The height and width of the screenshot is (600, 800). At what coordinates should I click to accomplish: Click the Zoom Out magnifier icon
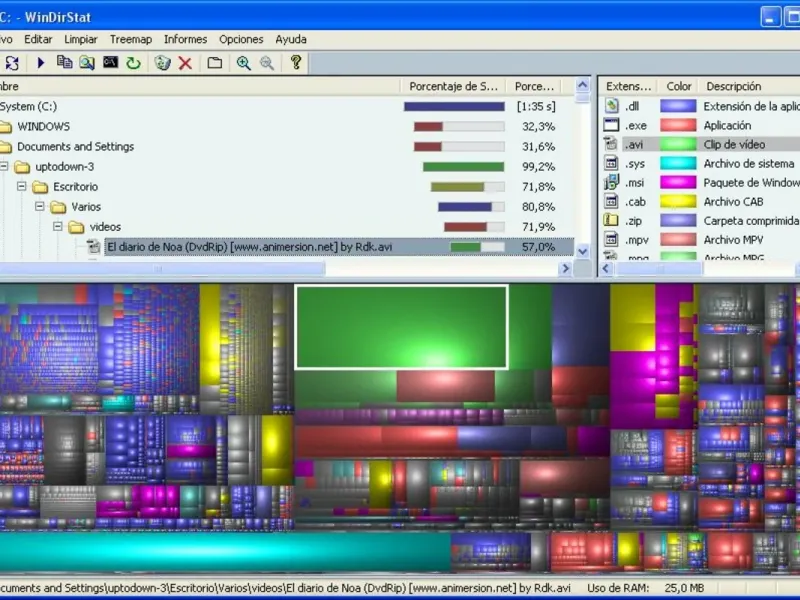[x=267, y=63]
